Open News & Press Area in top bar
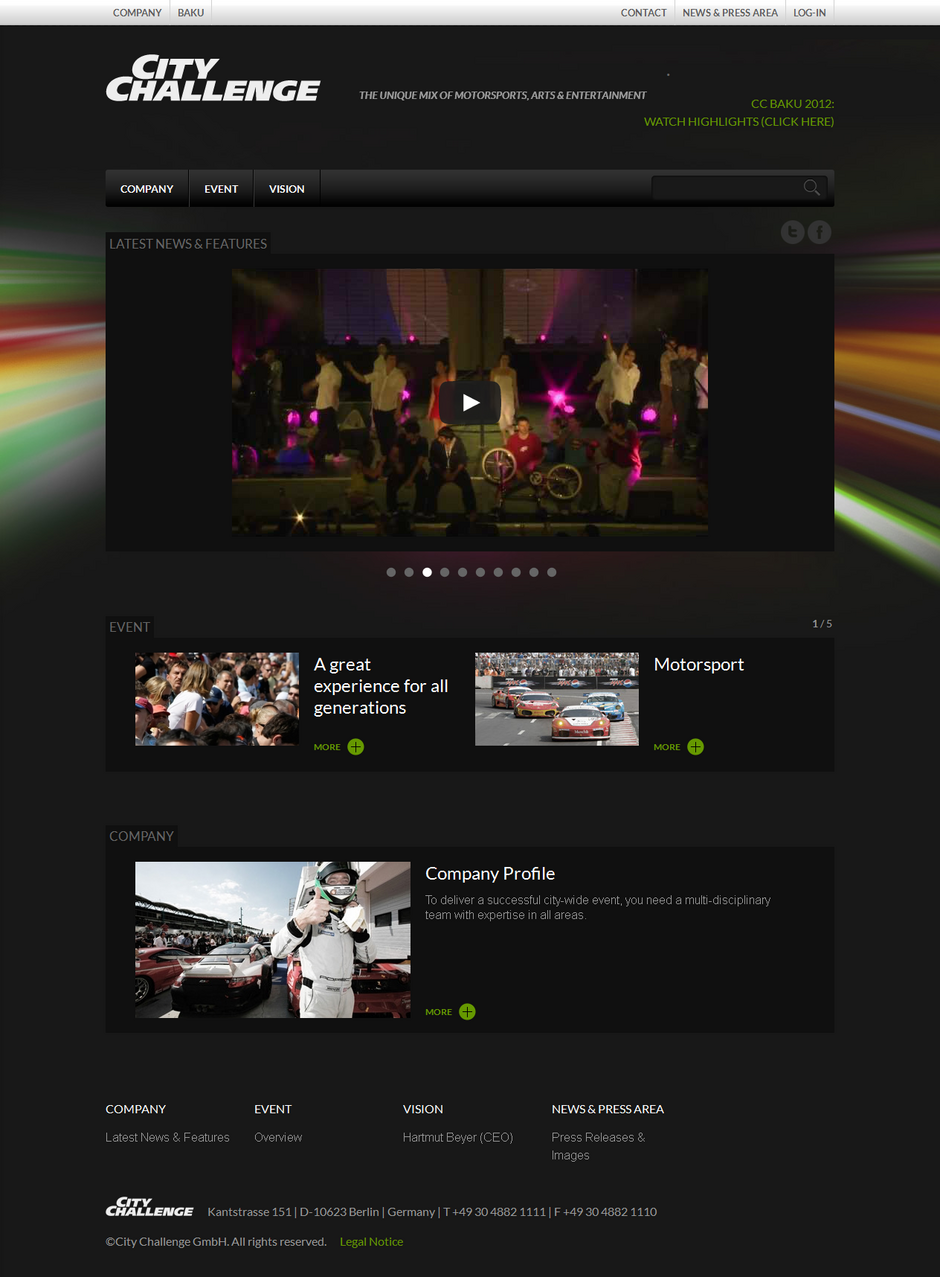Screen dimensions: 940x1277 730,13
